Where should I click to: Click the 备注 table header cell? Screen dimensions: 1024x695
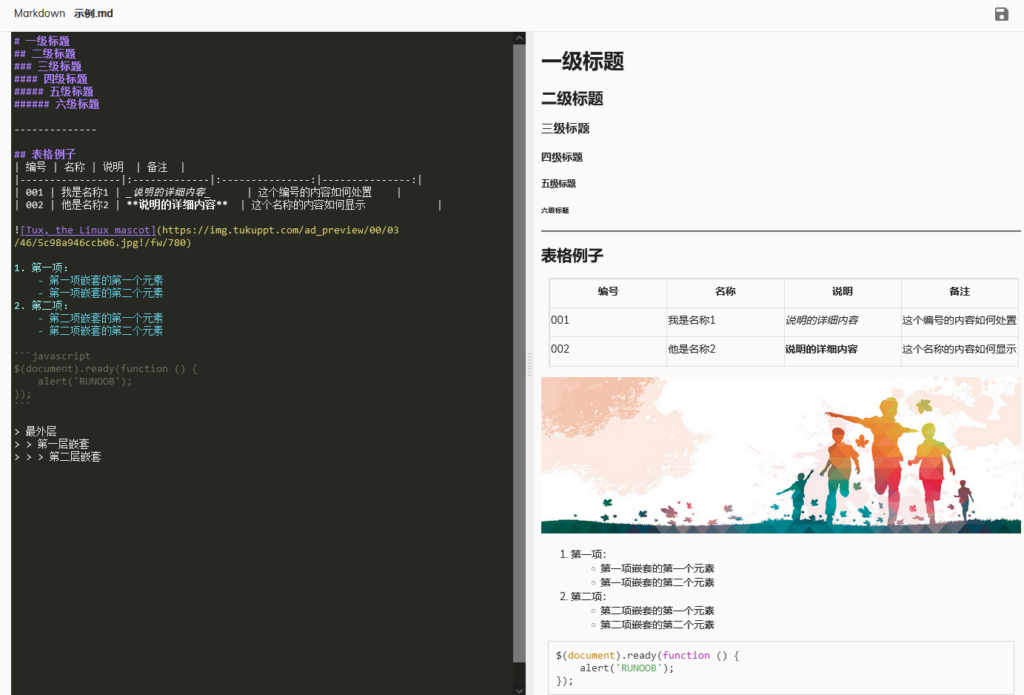959,292
